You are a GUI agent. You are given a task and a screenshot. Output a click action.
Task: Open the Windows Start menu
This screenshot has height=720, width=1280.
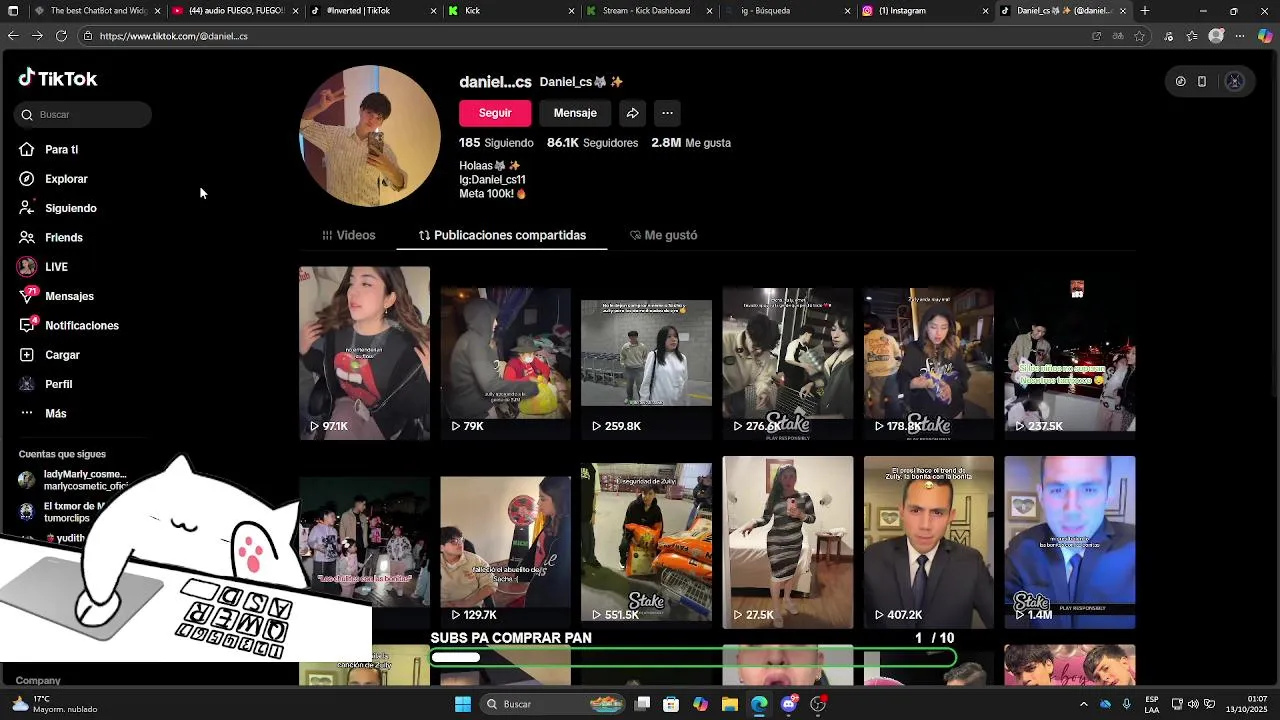point(462,704)
